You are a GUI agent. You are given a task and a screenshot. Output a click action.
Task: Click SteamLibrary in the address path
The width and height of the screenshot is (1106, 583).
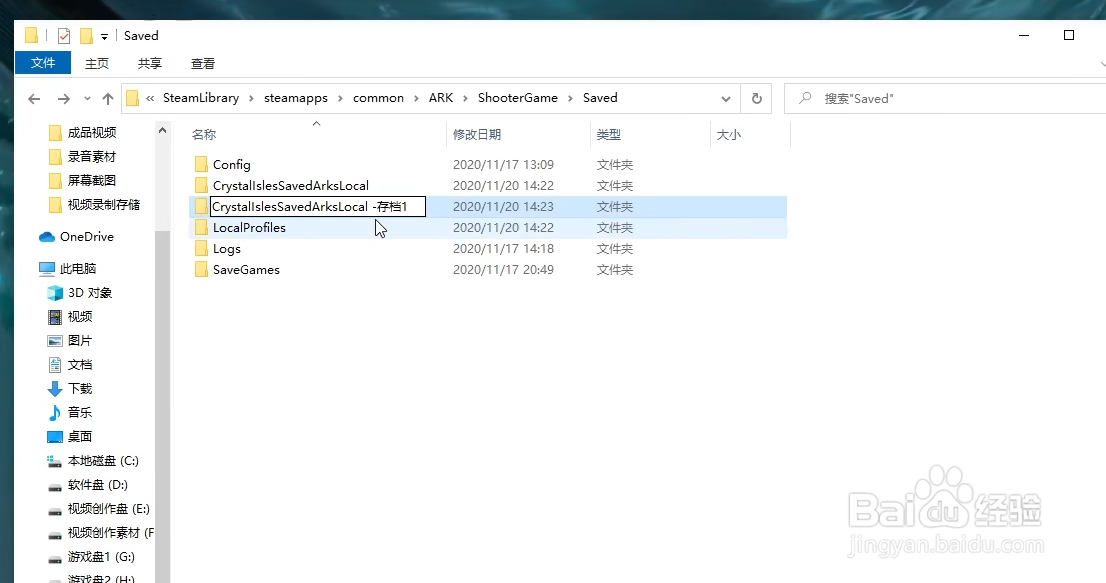coord(201,98)
